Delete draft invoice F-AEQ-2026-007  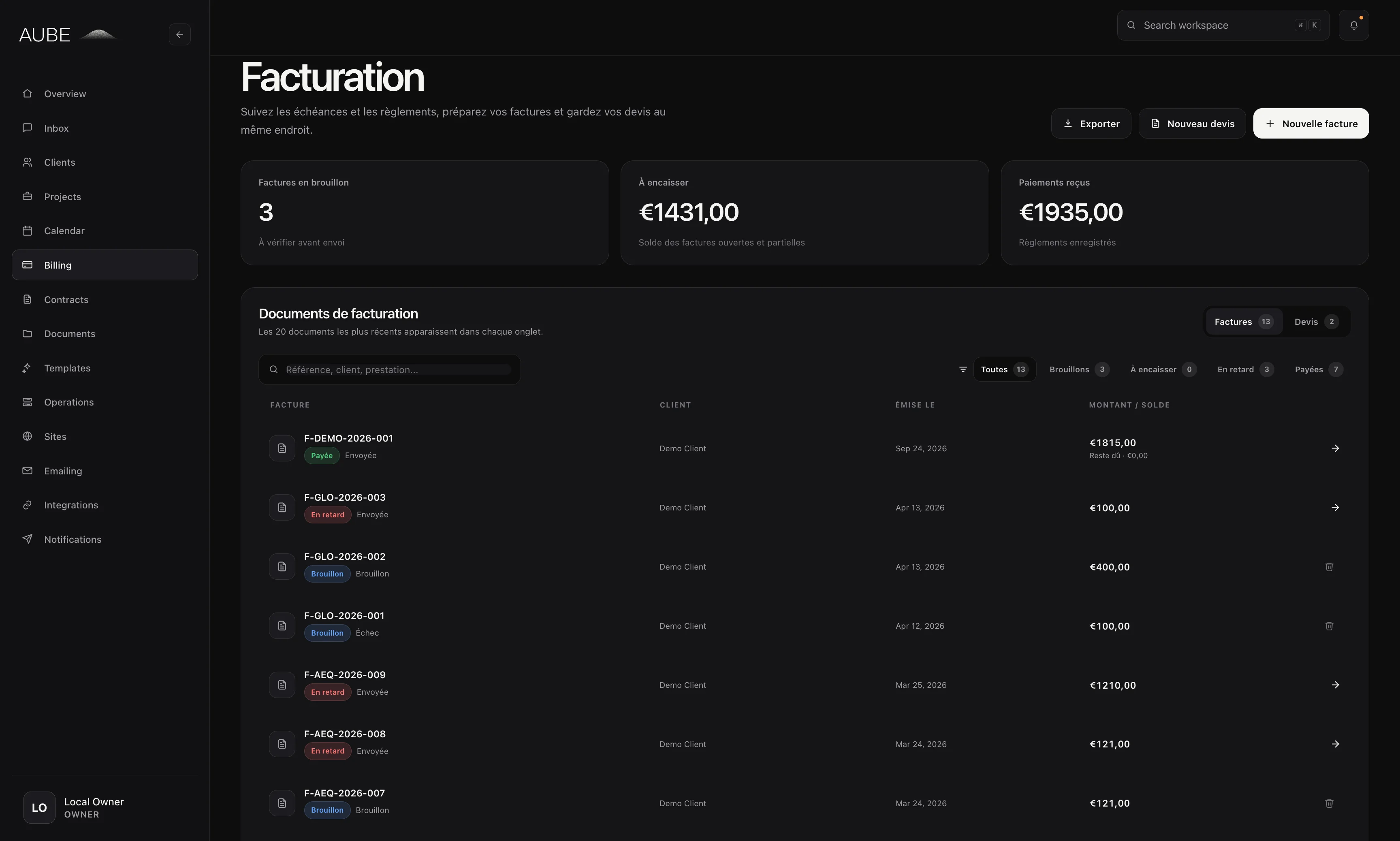click(x=1329, y=804)
